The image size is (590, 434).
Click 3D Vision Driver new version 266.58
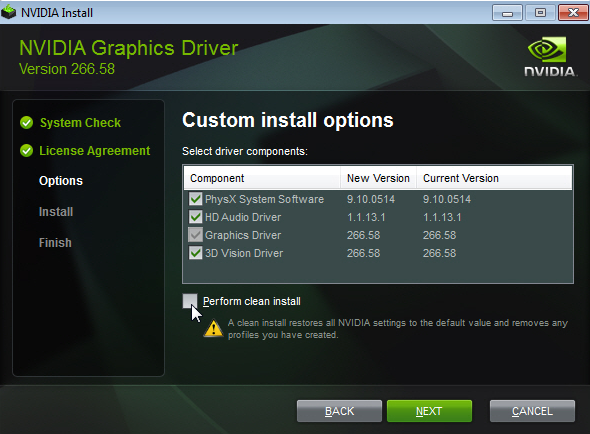tap(363, 253)
